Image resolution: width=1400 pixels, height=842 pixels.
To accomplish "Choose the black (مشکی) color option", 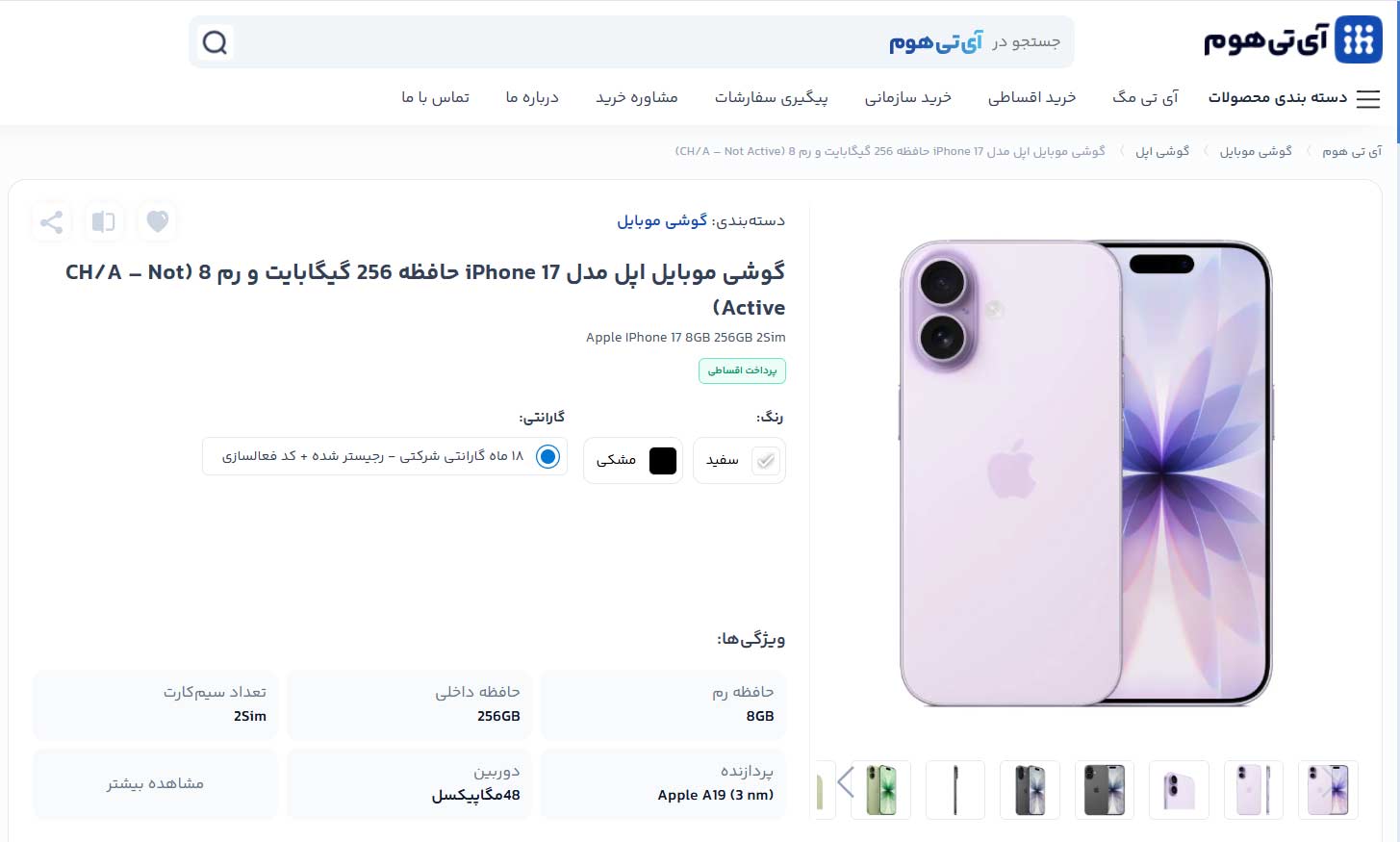I will [633, 460].
